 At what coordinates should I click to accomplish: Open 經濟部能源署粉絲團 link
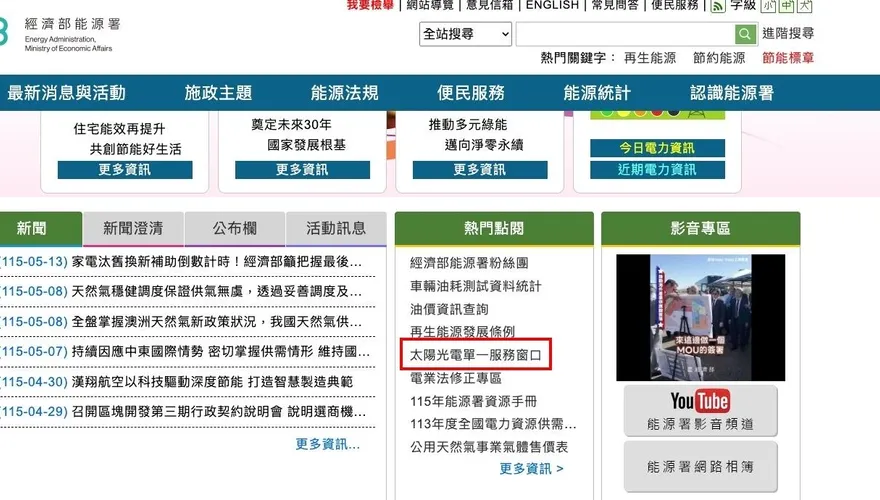pos(469,263)
